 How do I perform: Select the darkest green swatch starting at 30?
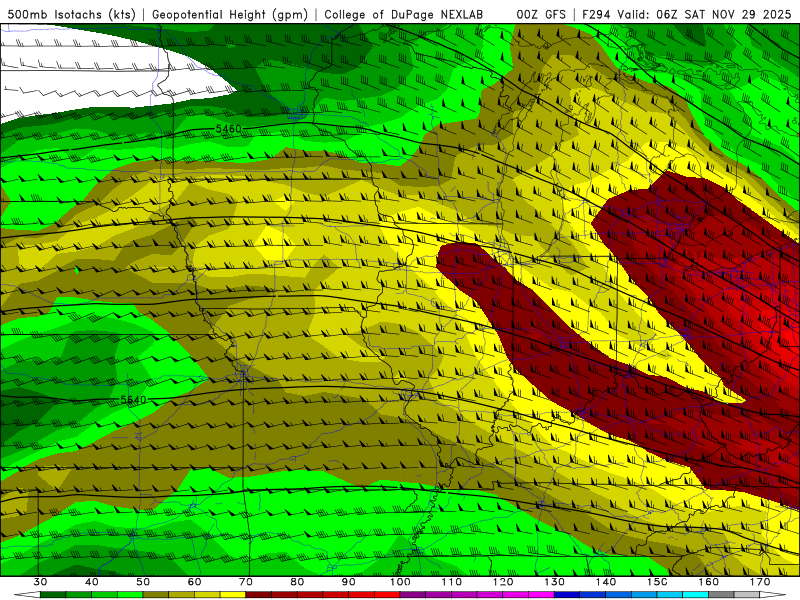(x=53, y=595)
